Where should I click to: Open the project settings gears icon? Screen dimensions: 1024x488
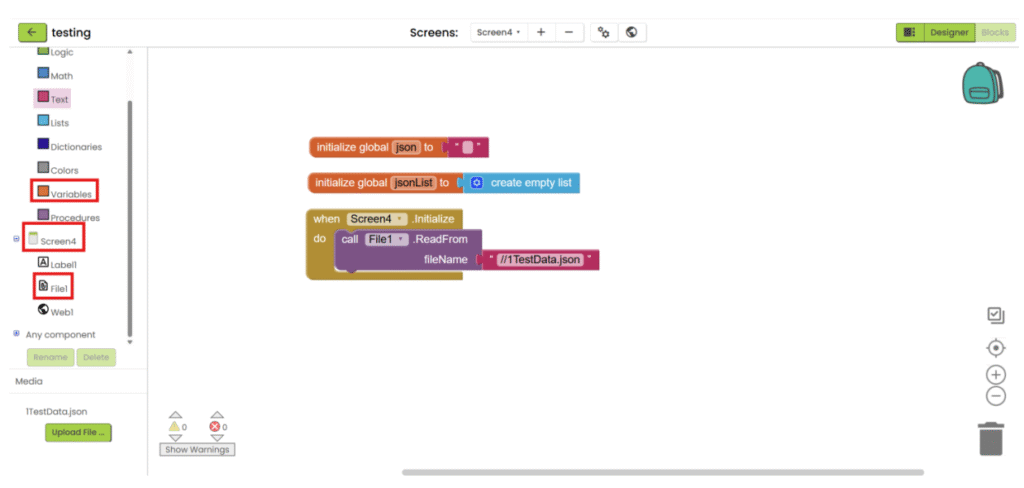tap(603, 32)
